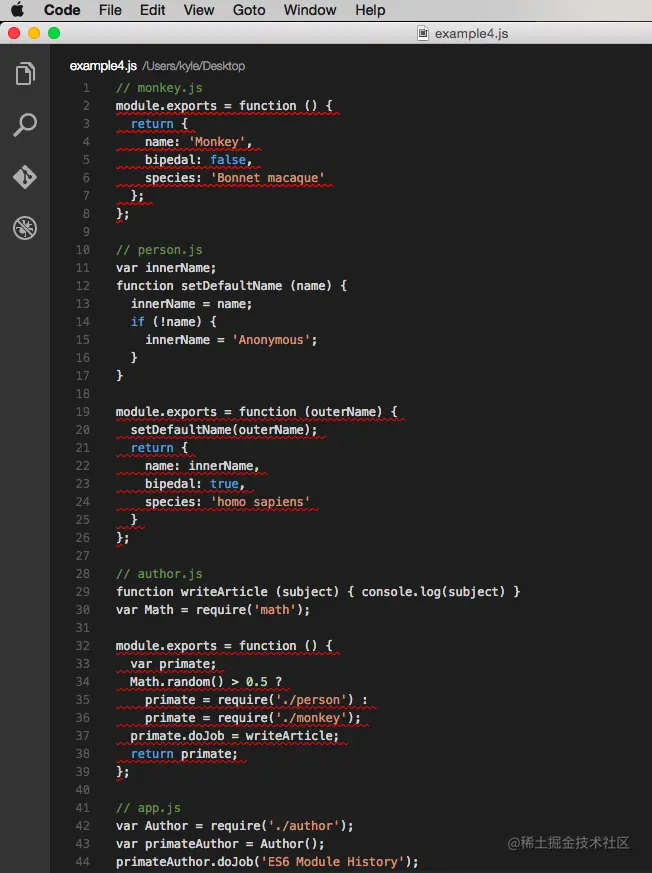Click 'function writeArticle (subject)' line

pyautogui.click(x=318, y=592)
